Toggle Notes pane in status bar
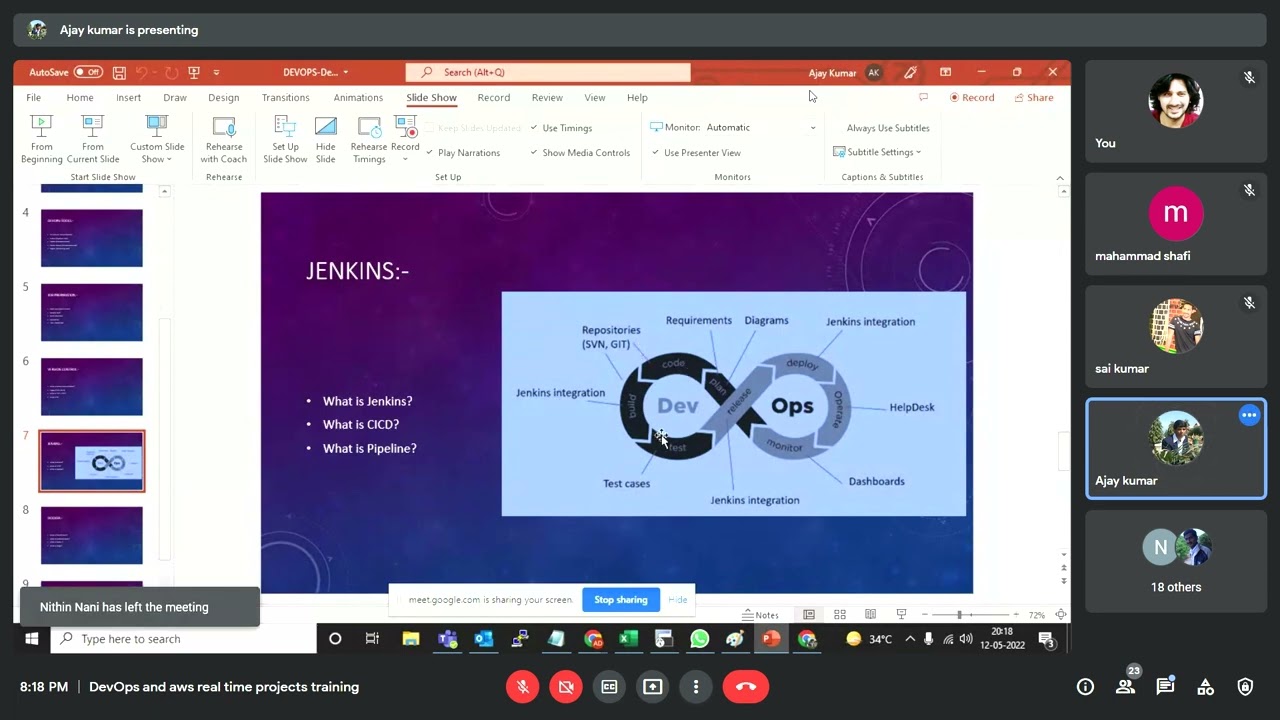Image resolution: width=1280 pixels, height=720 pixels. coord(761,615)
